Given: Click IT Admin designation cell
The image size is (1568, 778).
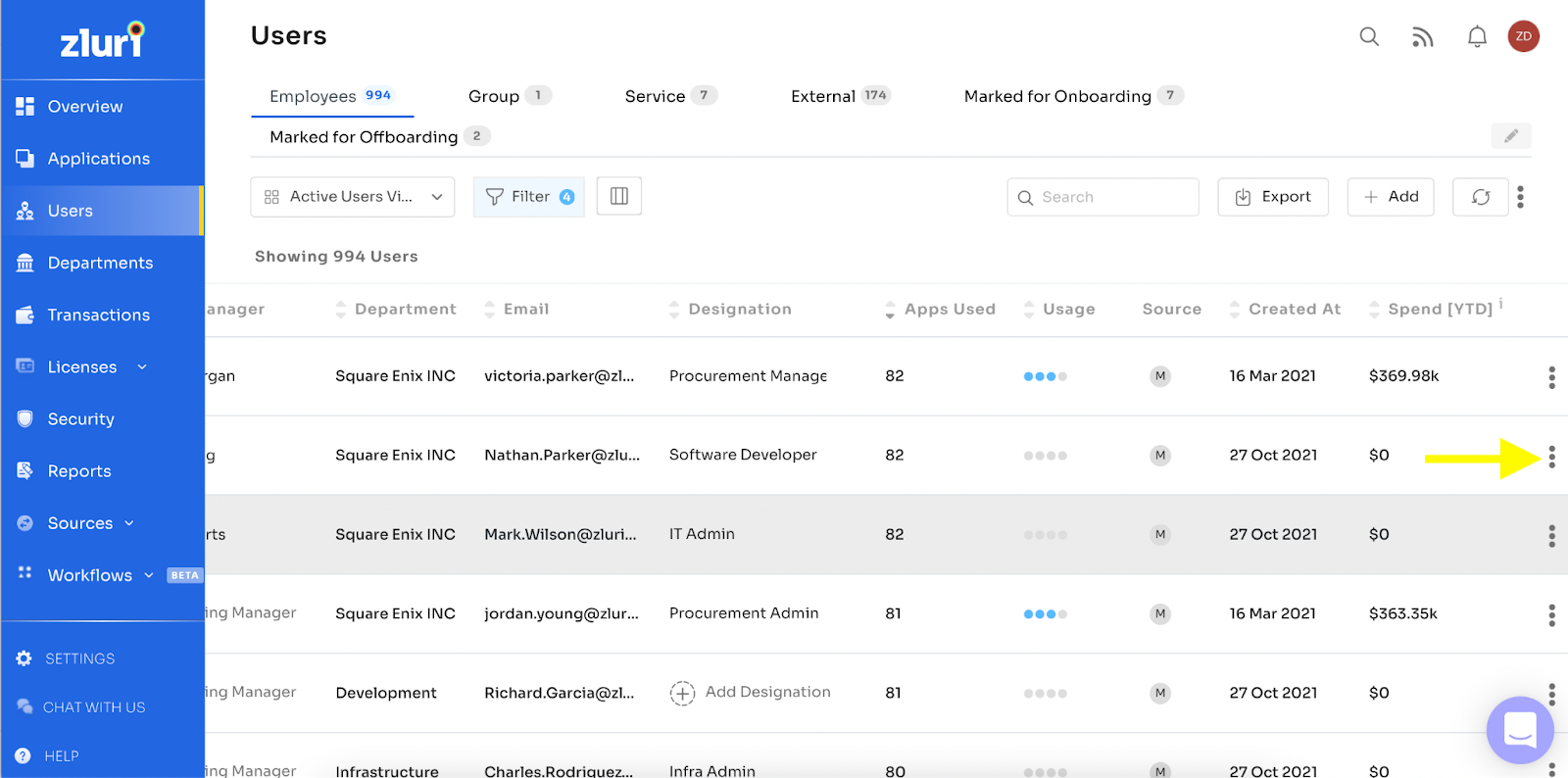Looking at the screenshot, I should (x=702, y=534).
